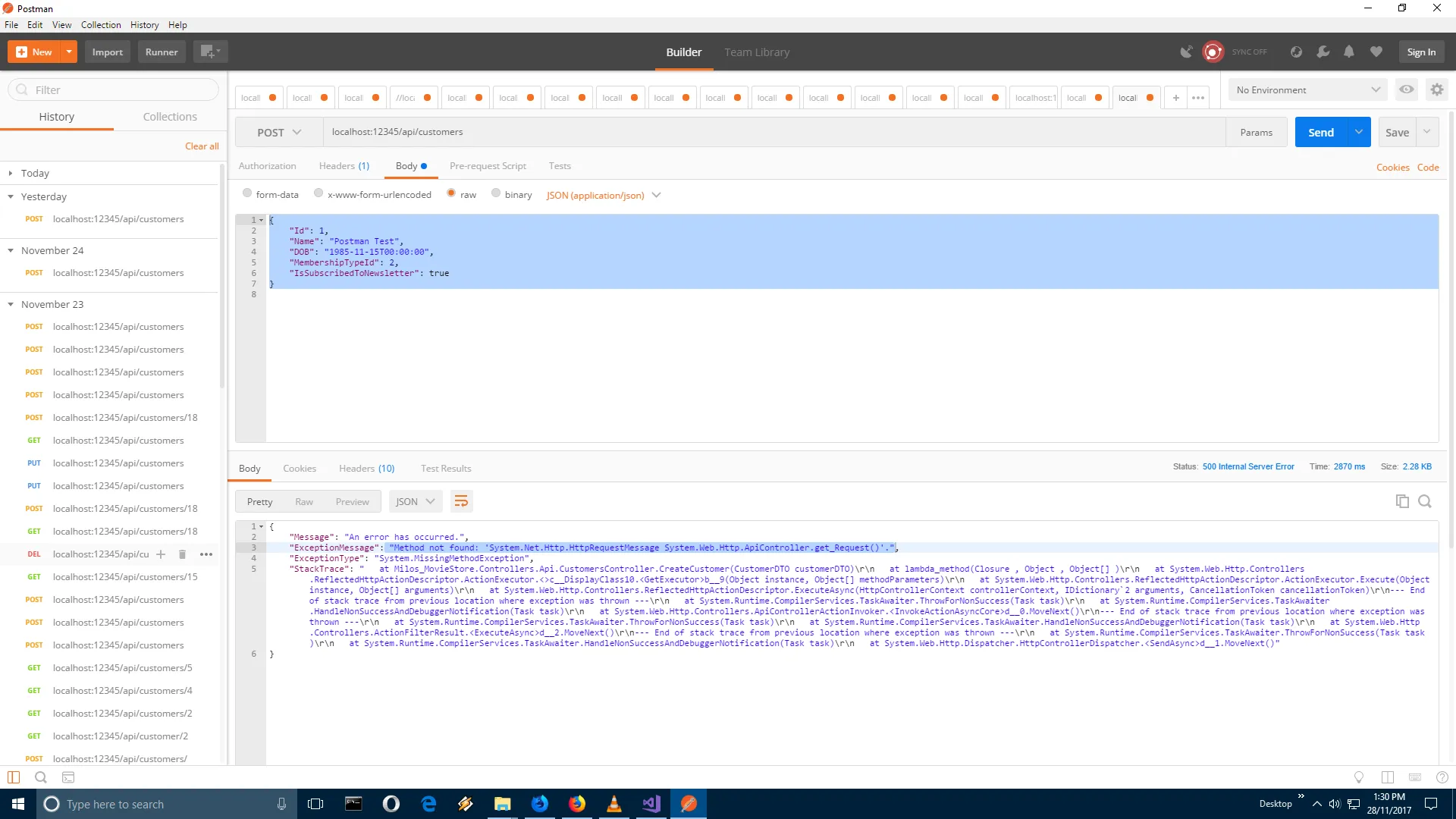Open the Collections sidebar tab
This screenshot has width=1456, height=819.
pos(170,117)
